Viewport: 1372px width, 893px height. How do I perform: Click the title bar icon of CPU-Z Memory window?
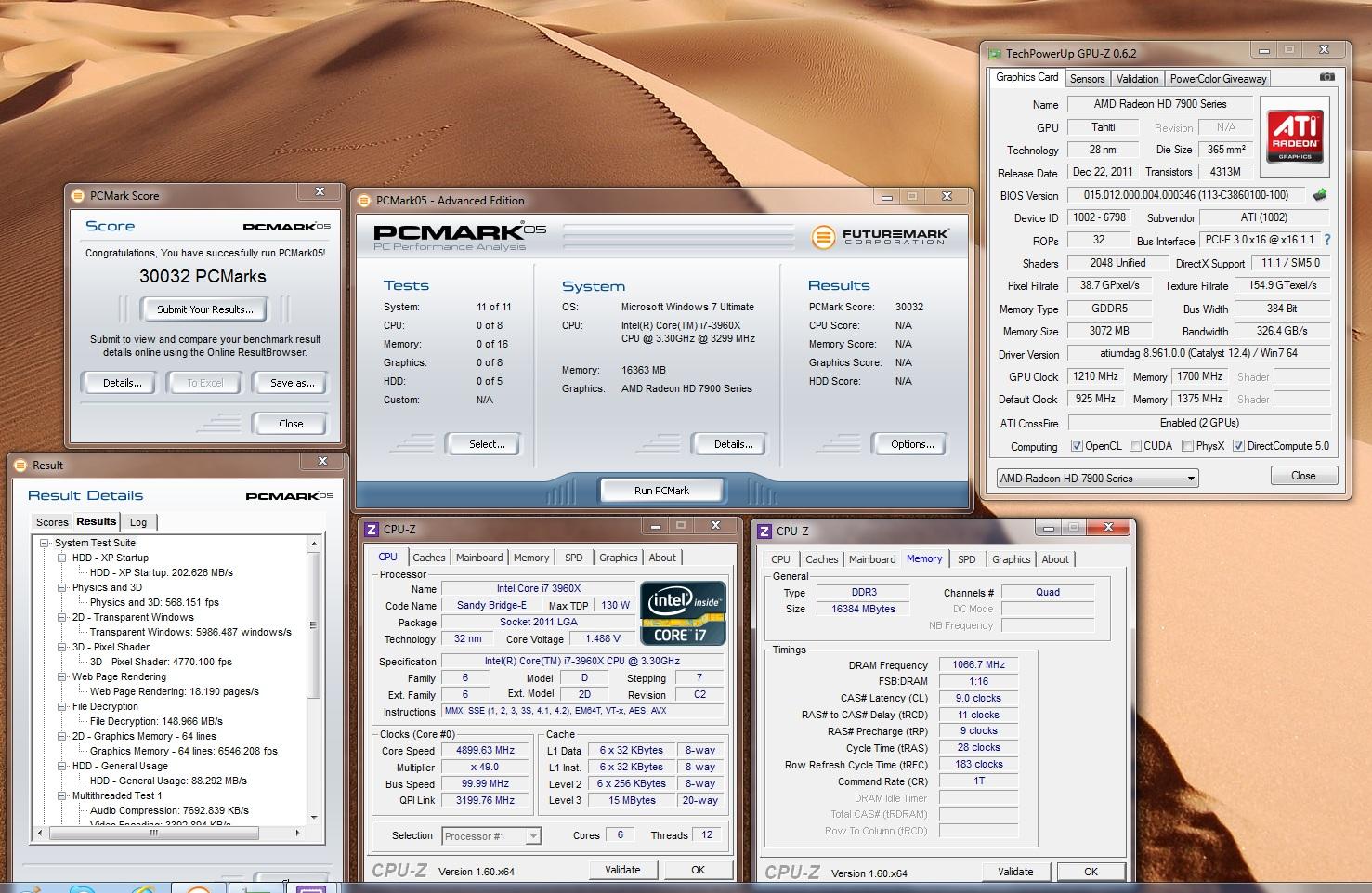(x=764, y=532)
